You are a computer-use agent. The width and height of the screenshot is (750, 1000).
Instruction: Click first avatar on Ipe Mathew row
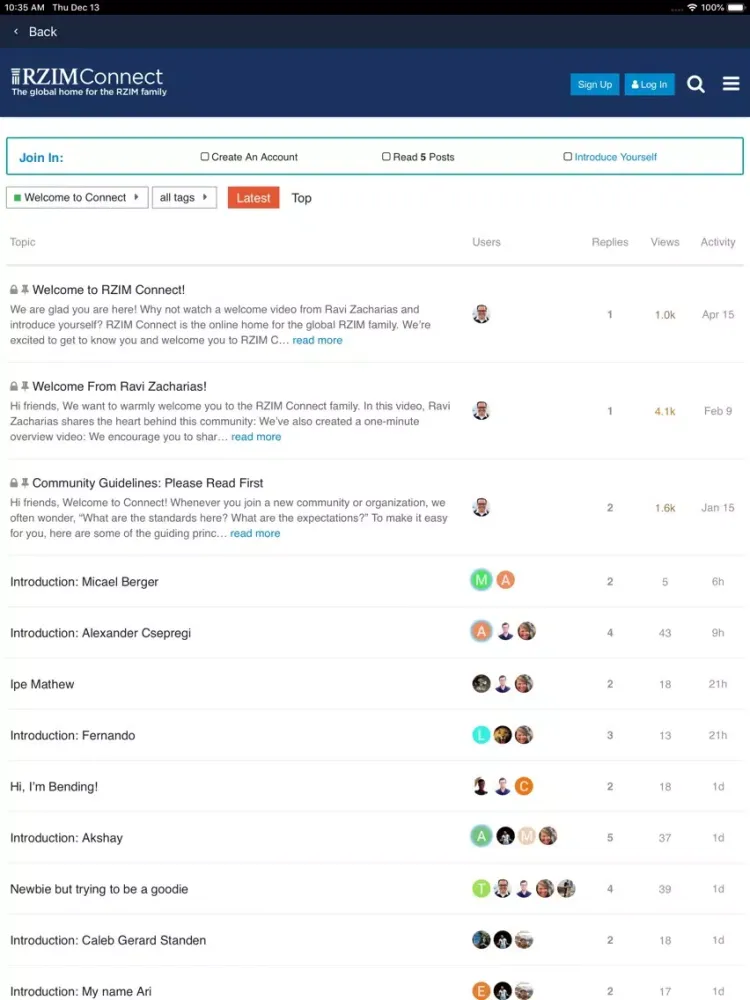coord(481,684)
